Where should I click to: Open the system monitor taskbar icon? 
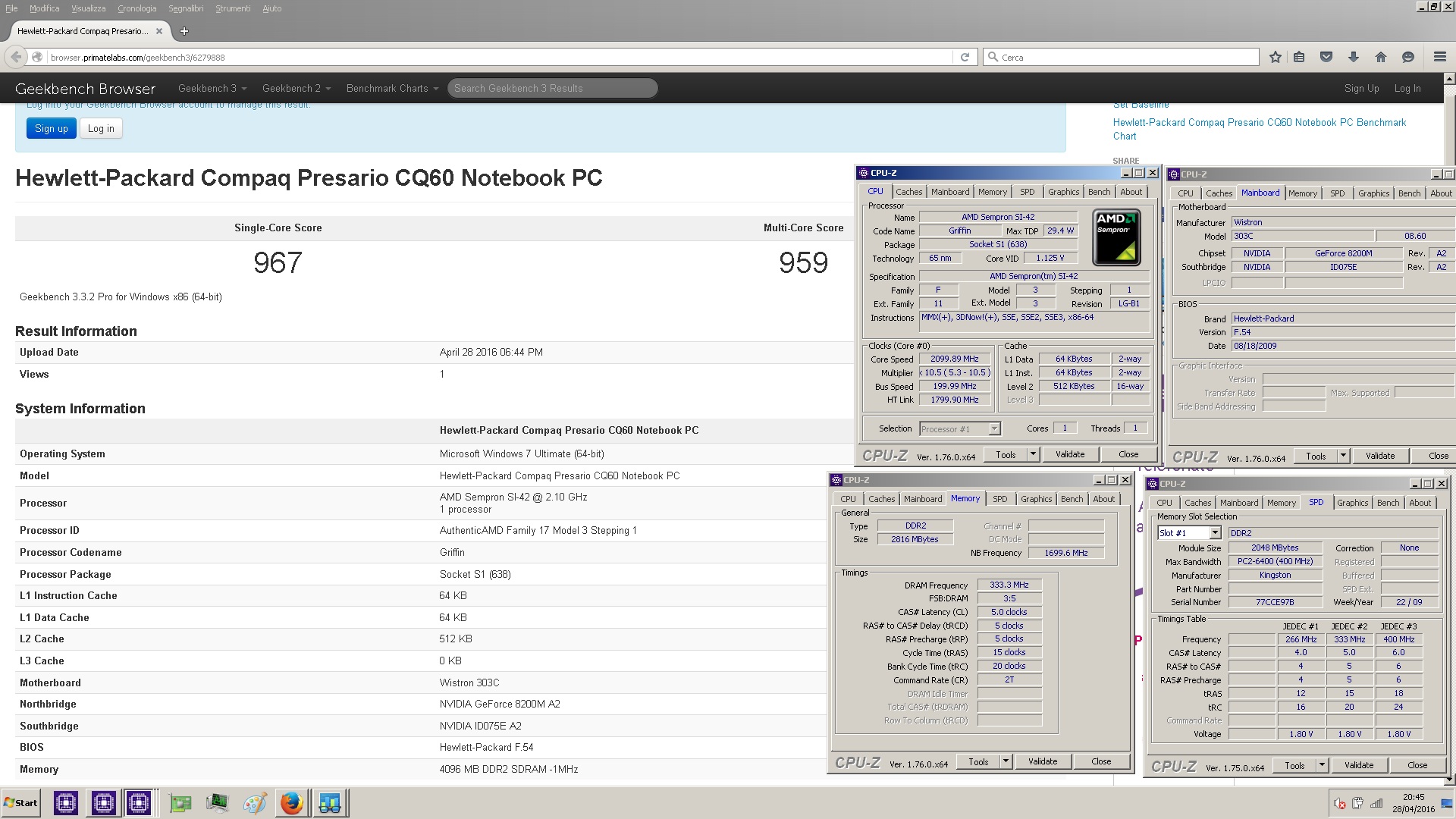click(x=217, y=803)
